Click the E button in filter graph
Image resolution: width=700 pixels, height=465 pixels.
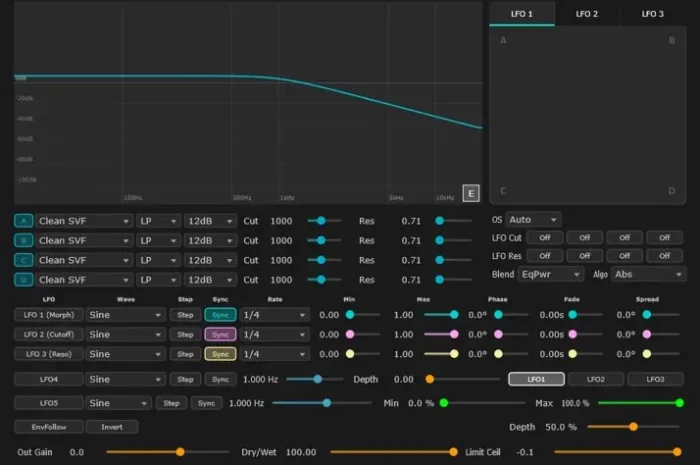[x=471, y=193]
